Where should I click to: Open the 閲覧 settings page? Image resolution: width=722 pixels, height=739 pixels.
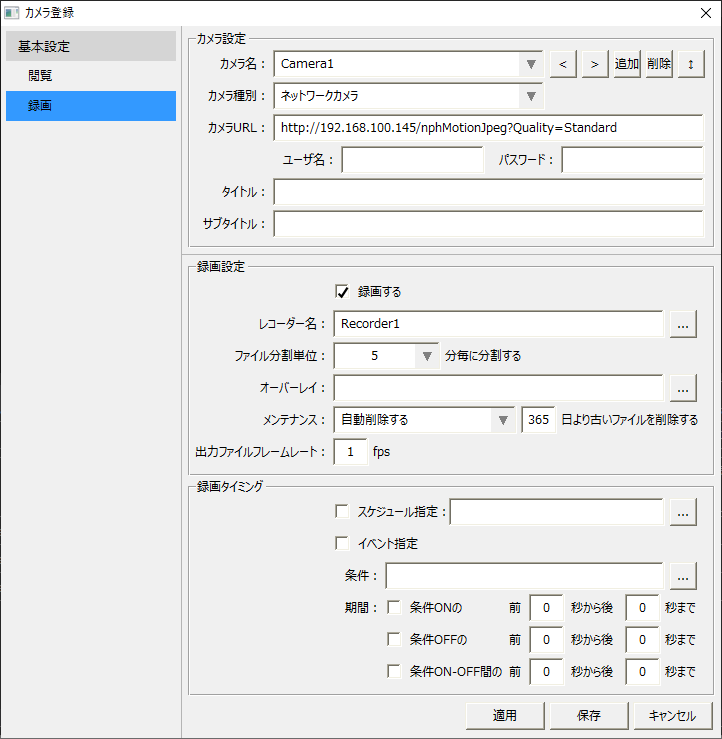point(91,75)
